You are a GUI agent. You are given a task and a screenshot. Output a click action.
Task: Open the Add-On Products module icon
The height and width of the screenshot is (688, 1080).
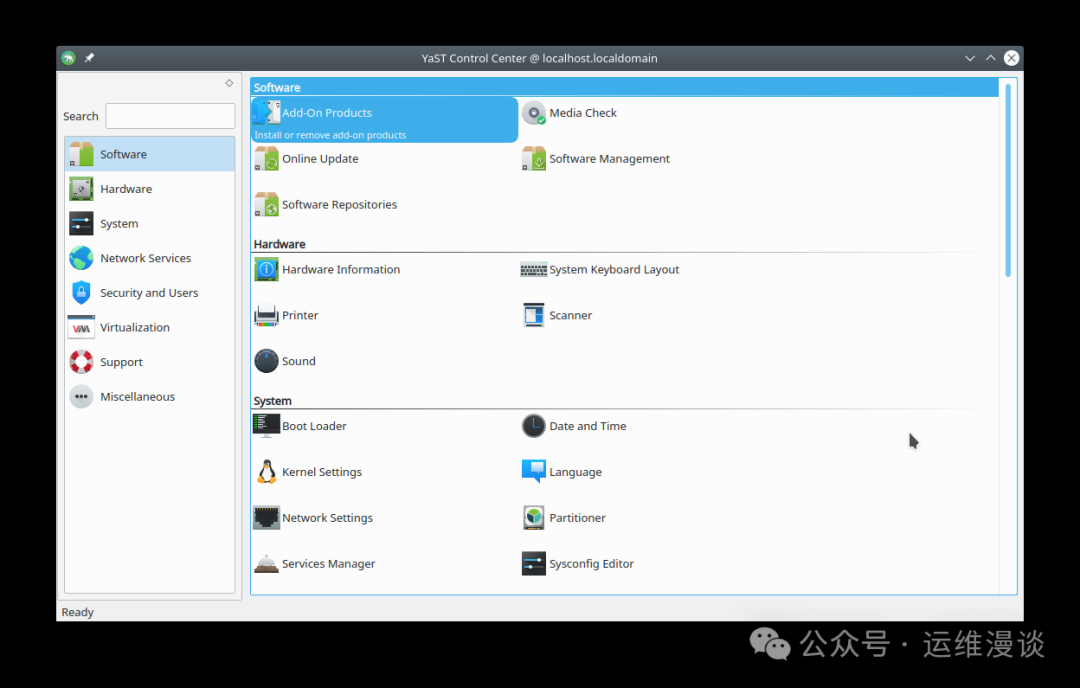[x=266, y=112]
